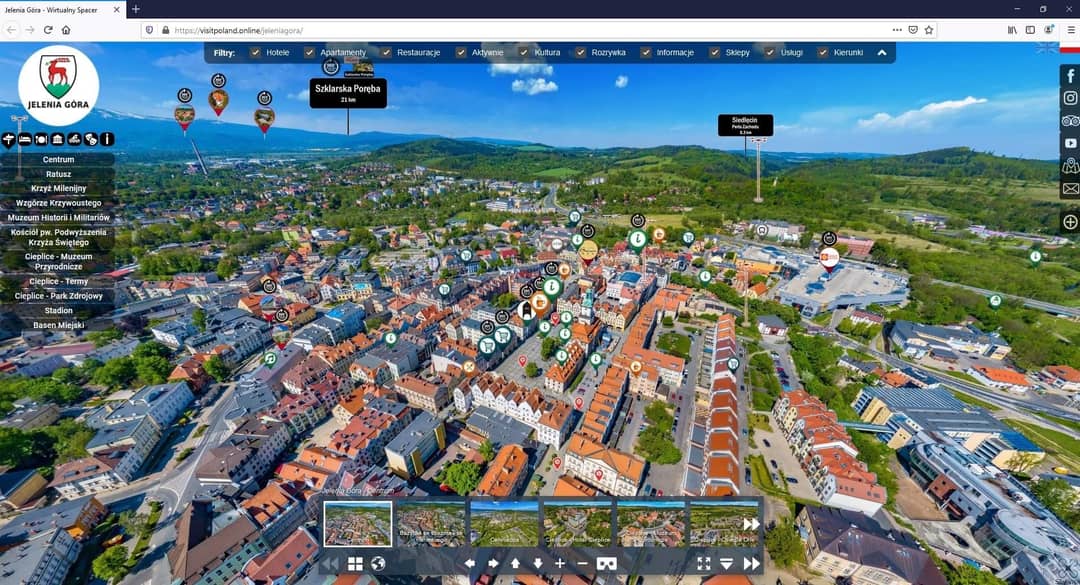Go to Cieplice - Termy location
The width and height of the screenshot is (1080, 585).
click(58, 282)
